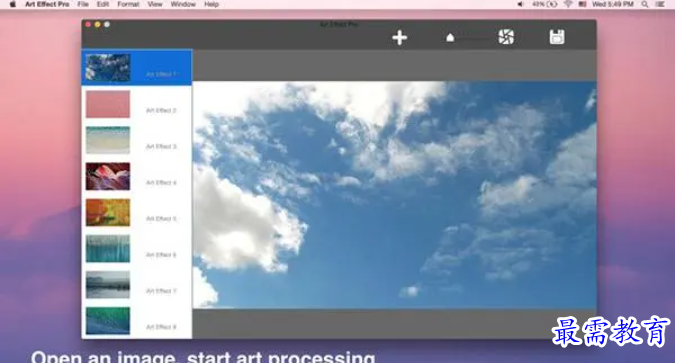Select the red Art Effect 4 thumbnail
Viewport: 676px width, 363px height.
tap(108, 176)
